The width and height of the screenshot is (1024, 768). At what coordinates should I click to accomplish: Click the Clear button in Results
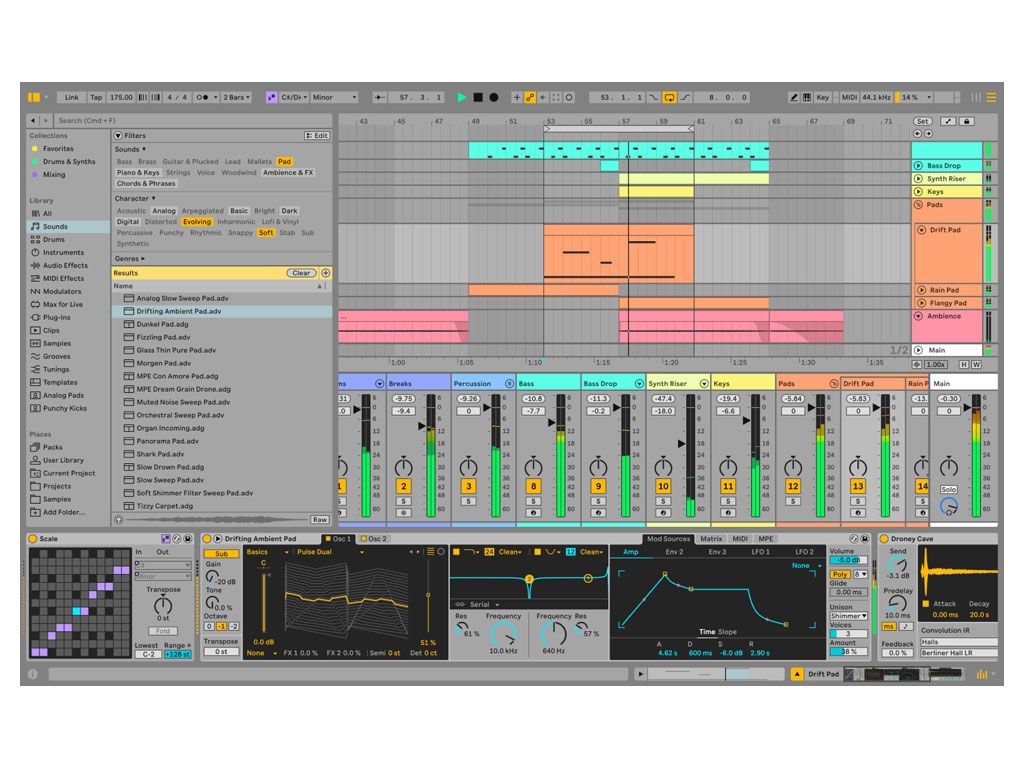301,273
